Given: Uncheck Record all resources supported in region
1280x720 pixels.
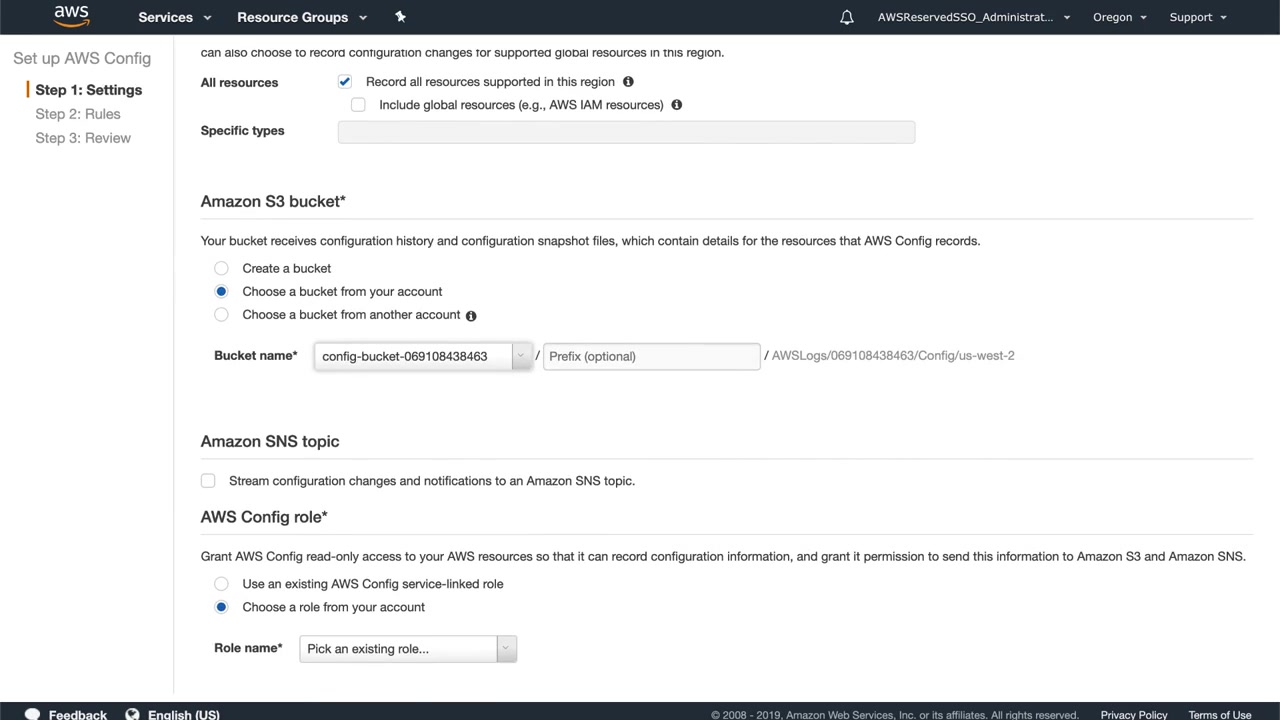Looking at the screenshot, I should (x=345, y=82).
